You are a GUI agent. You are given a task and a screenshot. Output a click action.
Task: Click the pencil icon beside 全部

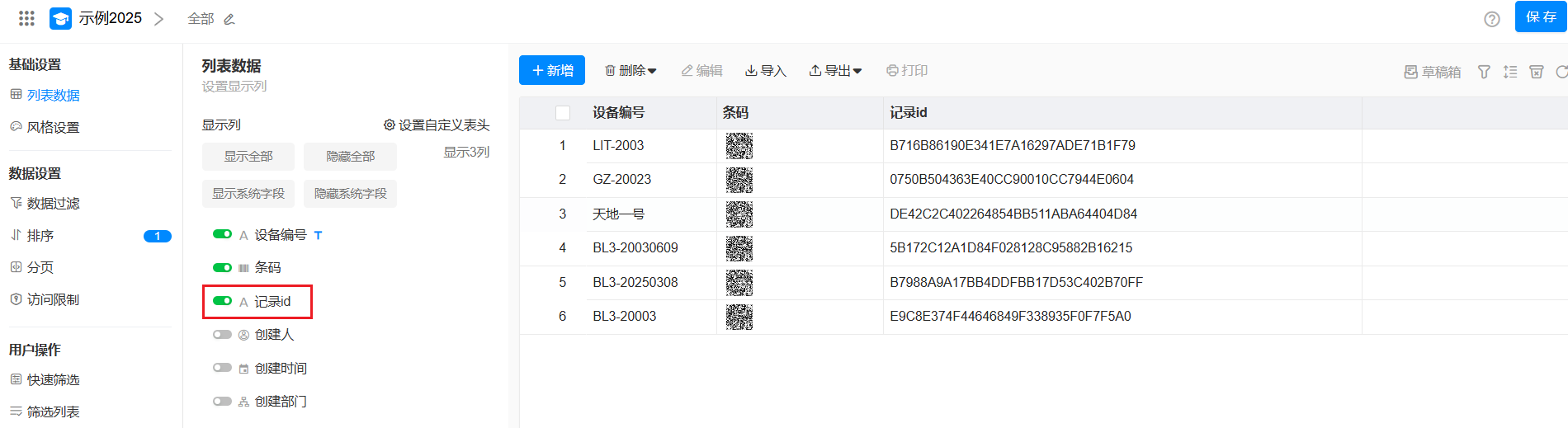pos(229,19)
